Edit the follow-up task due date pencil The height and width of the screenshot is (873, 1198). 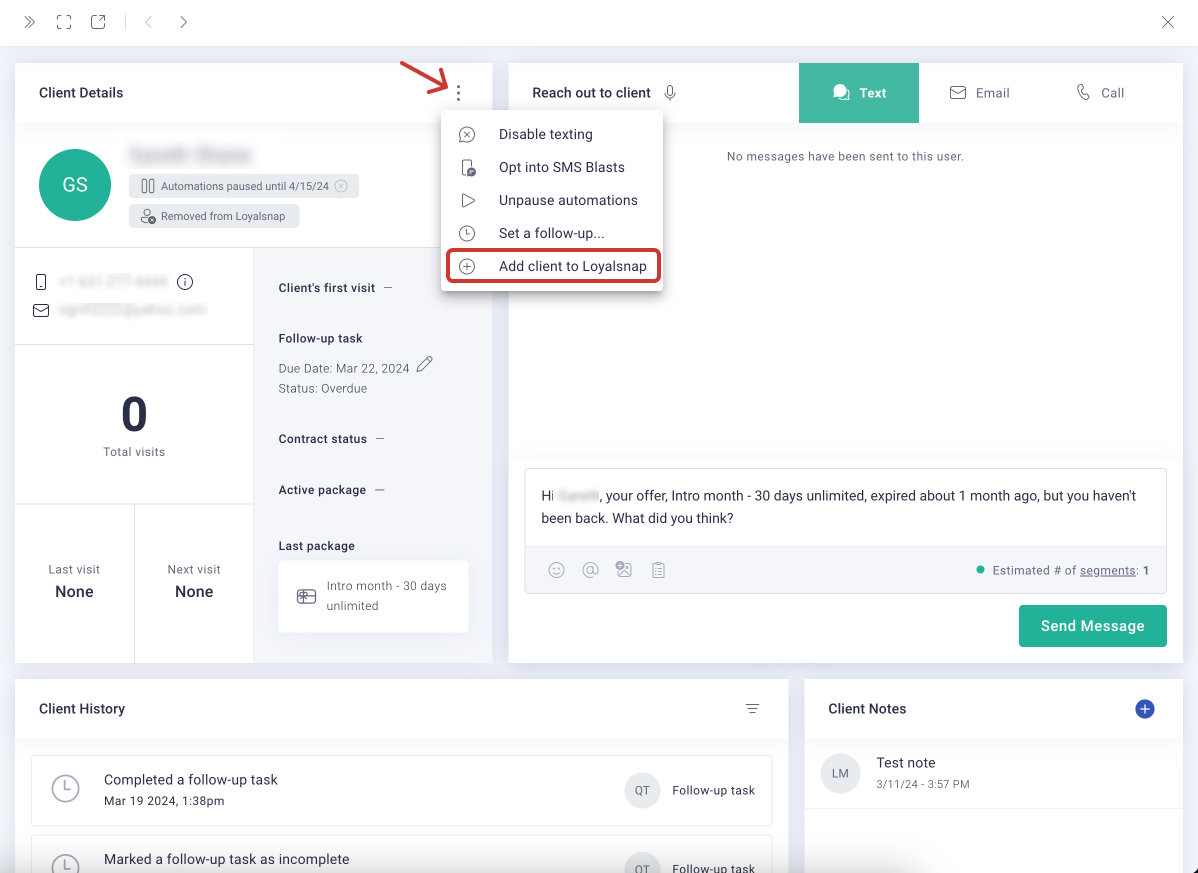(425, 365)
